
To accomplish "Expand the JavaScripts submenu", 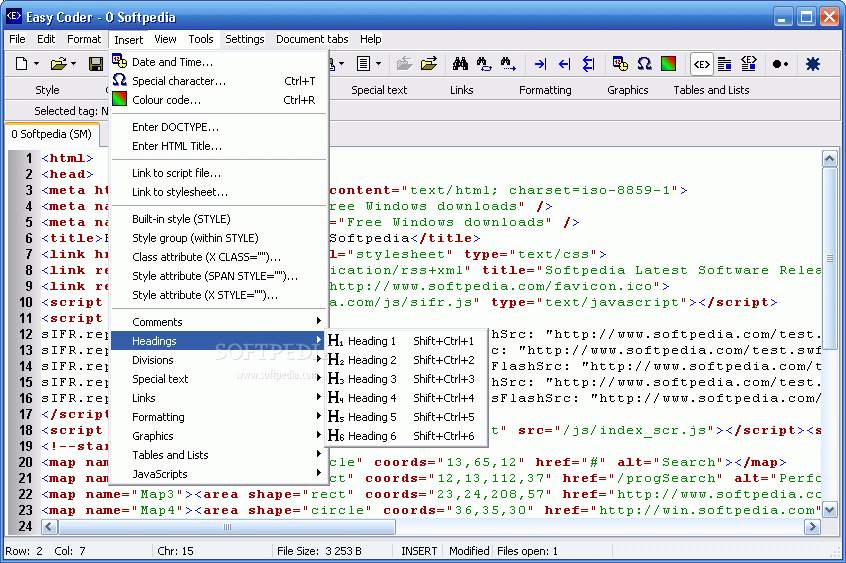I will coord(219,474).
